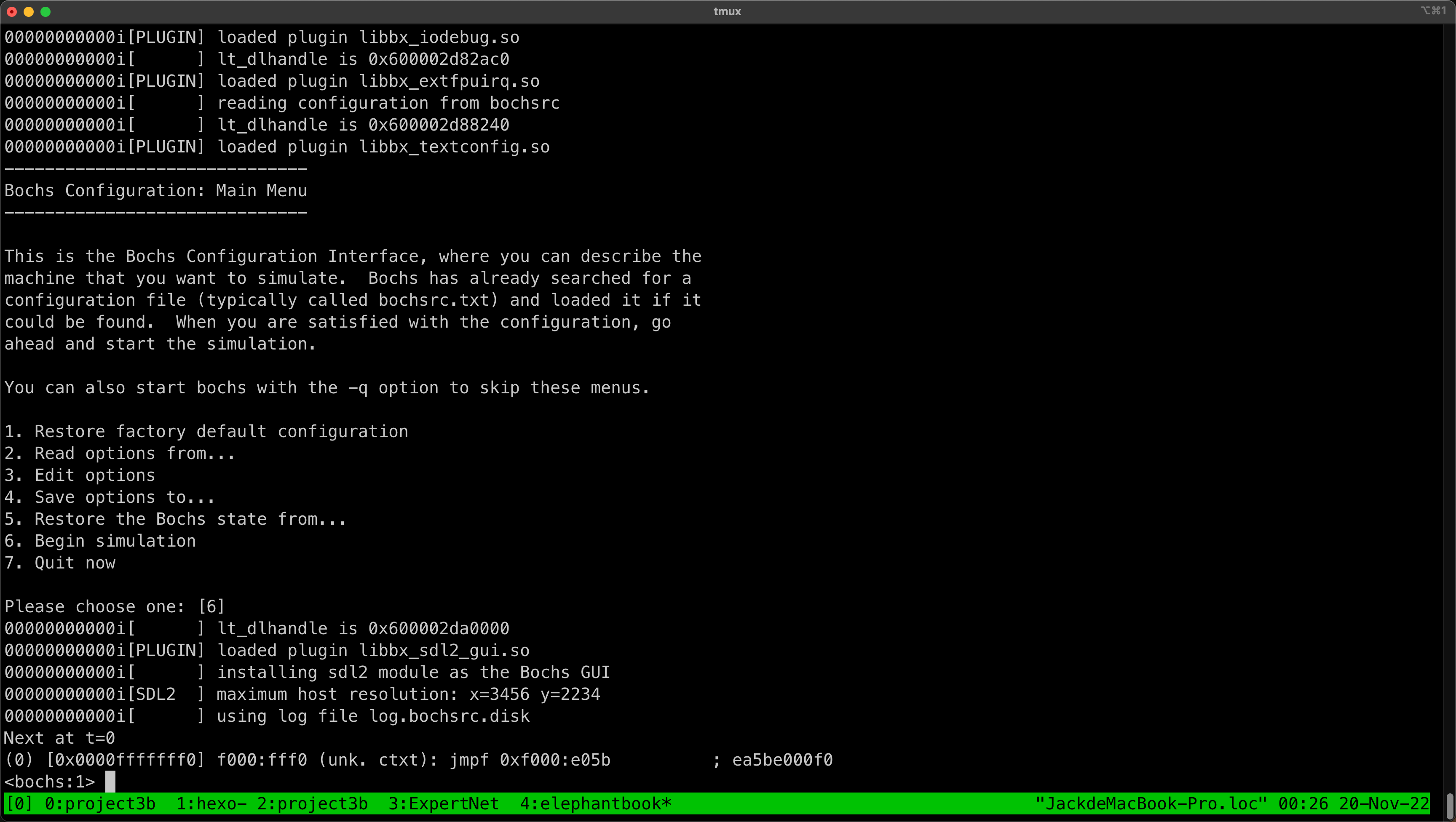The height and width of the screenshot is (822, 1456).
Task: Switch to tmux window 0:project3b
Action: click(x=99, y=803)
